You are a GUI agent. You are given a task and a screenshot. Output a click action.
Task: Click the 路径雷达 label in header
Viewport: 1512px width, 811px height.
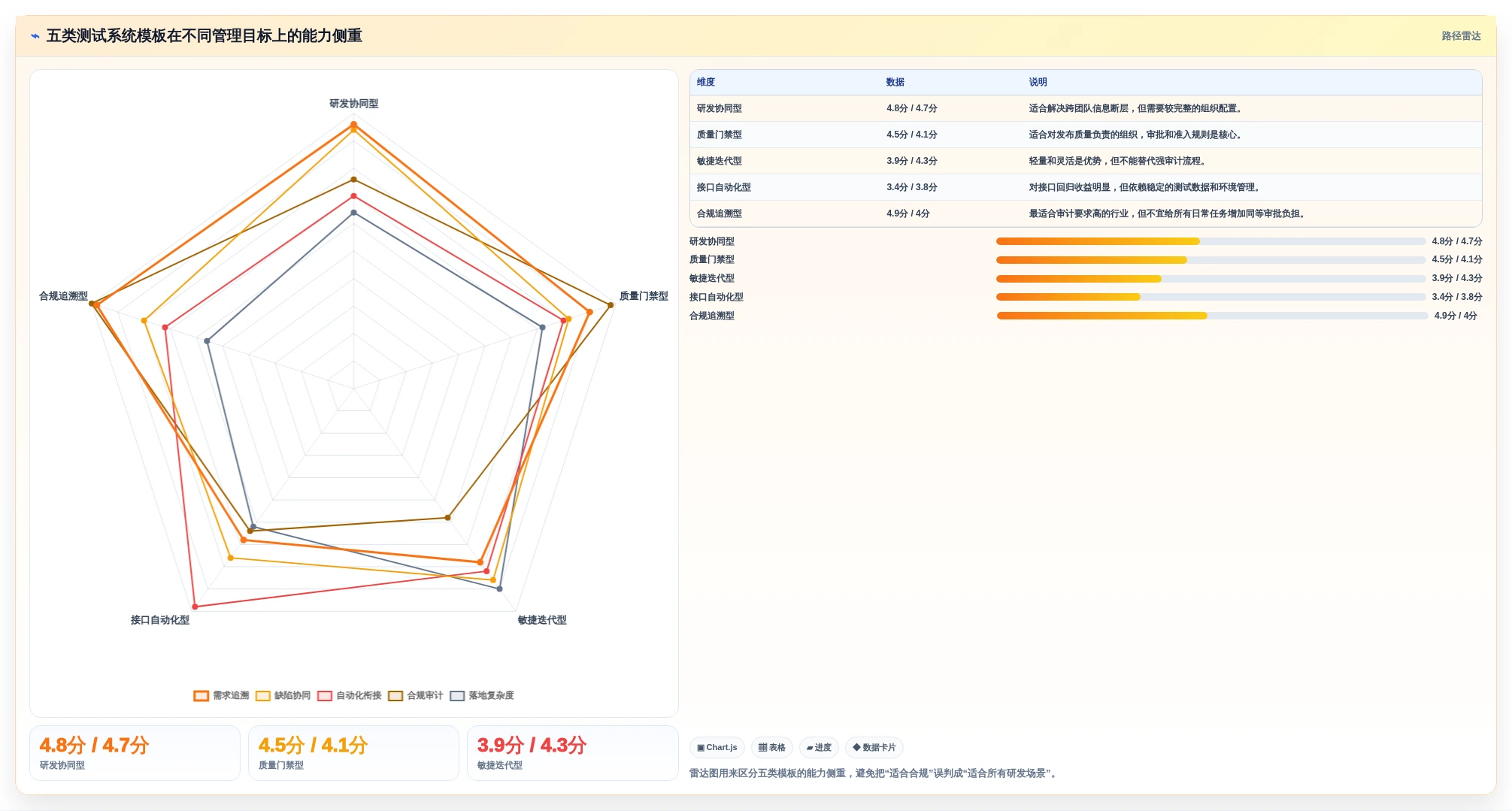coord(1461,36)
